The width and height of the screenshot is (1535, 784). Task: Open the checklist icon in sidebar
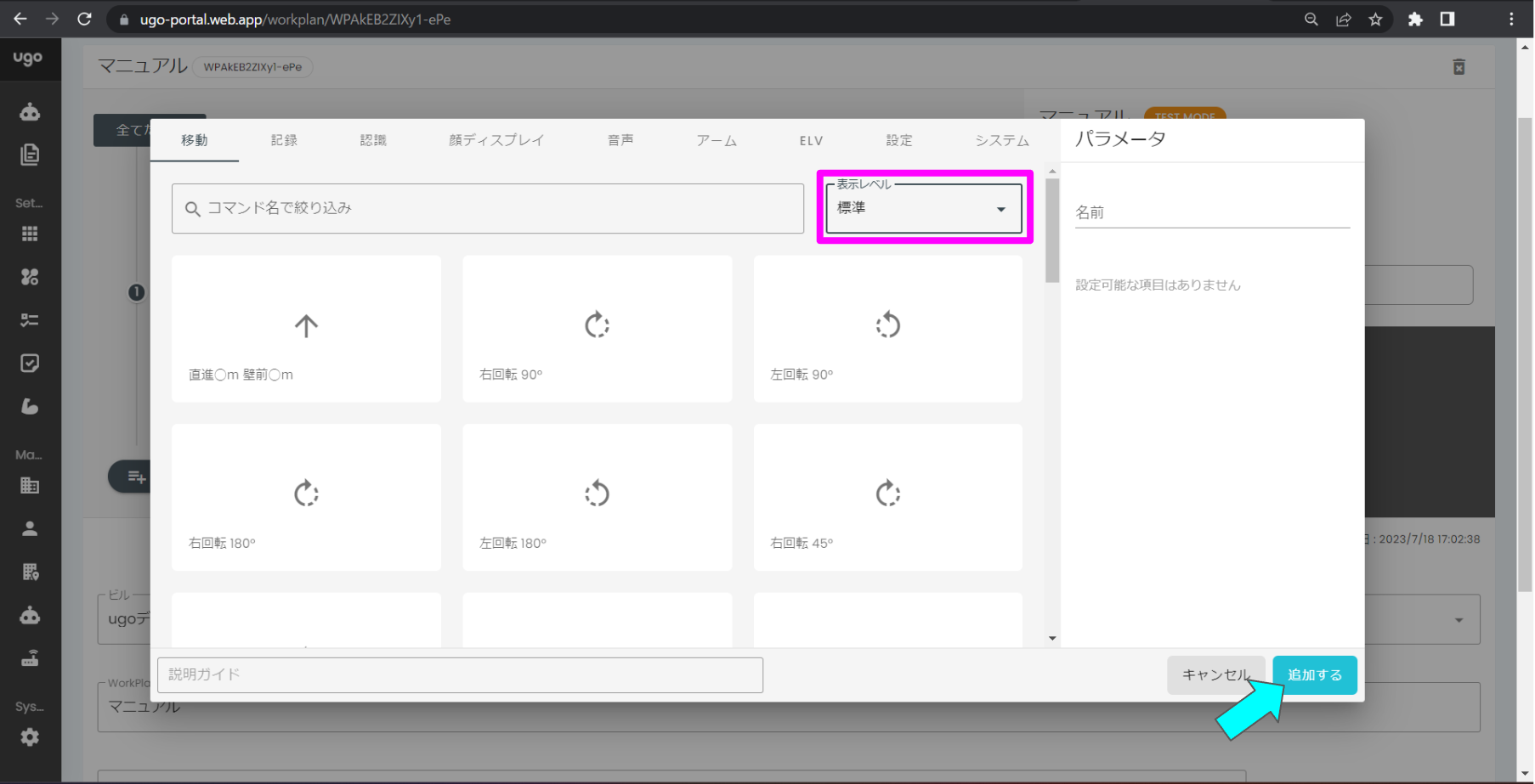pyautogui.click(x=30, y=320)
